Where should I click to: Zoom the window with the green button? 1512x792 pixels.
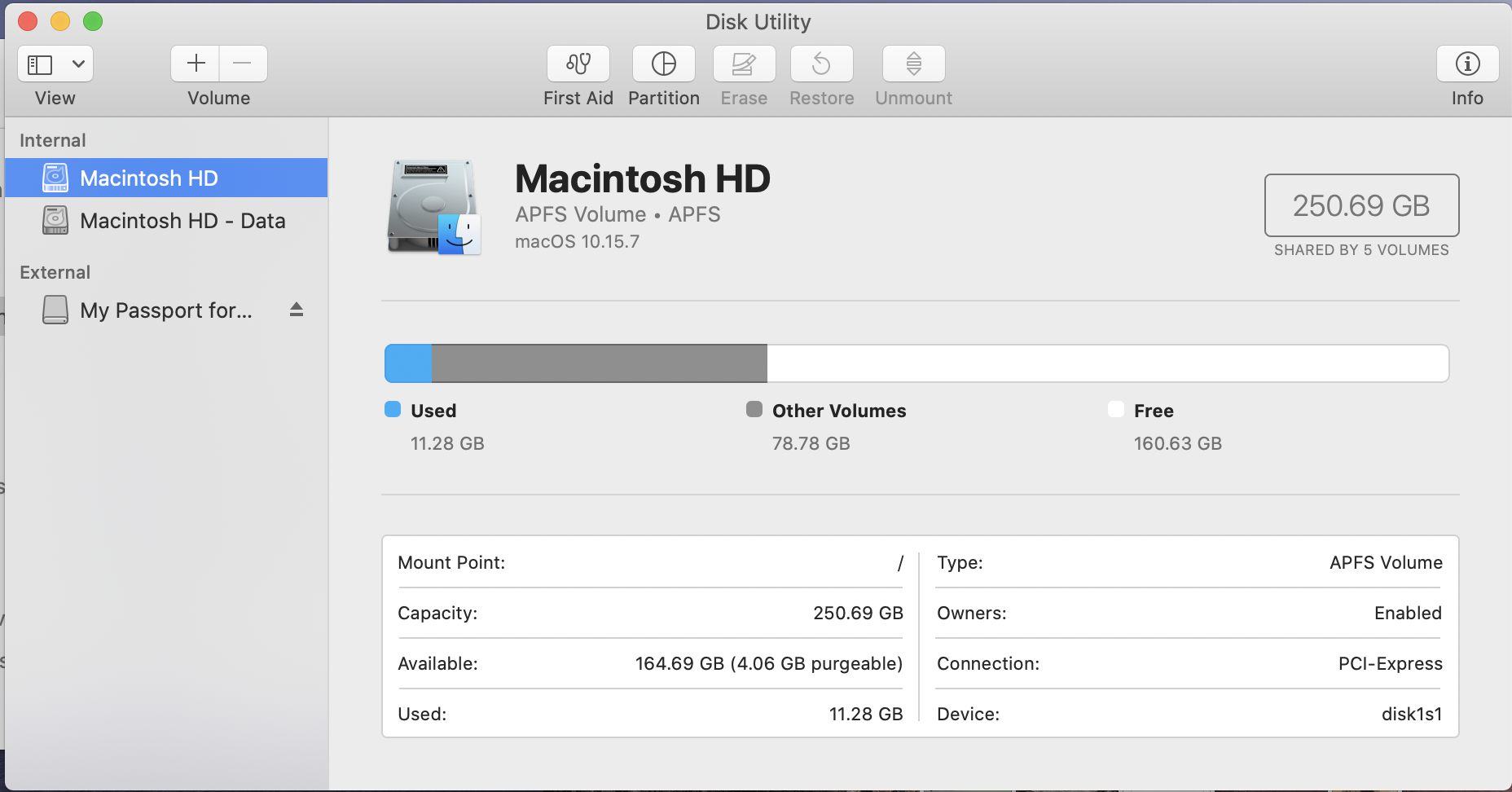(x=93, y=21)
